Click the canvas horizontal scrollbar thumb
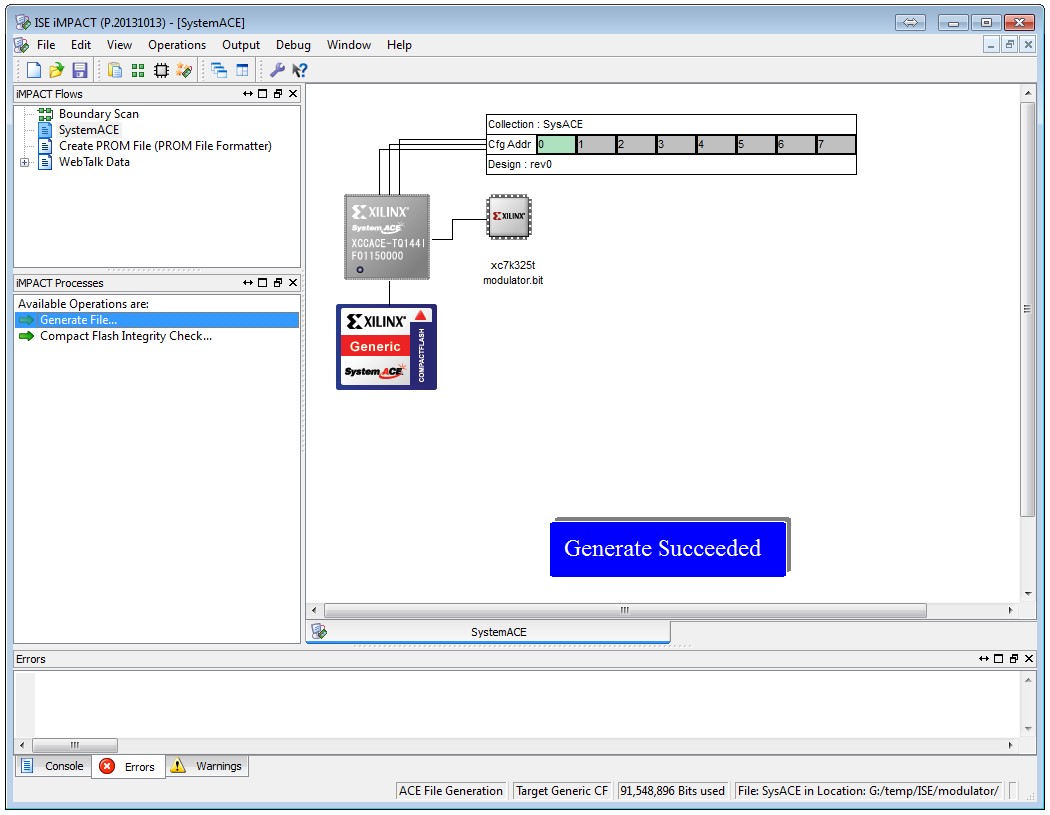Screen dimensions: 1050x815 625,611
